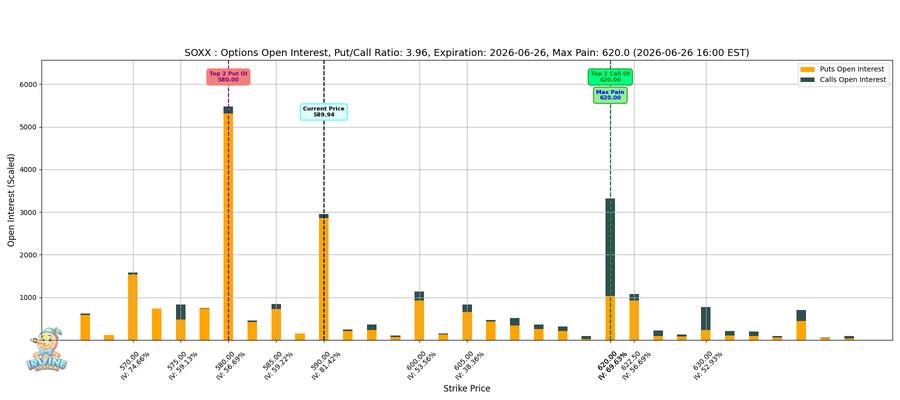Click the dark Calls Open Interest legend swatch
This screenshot has height=400, width=900.
pos(808,80)
